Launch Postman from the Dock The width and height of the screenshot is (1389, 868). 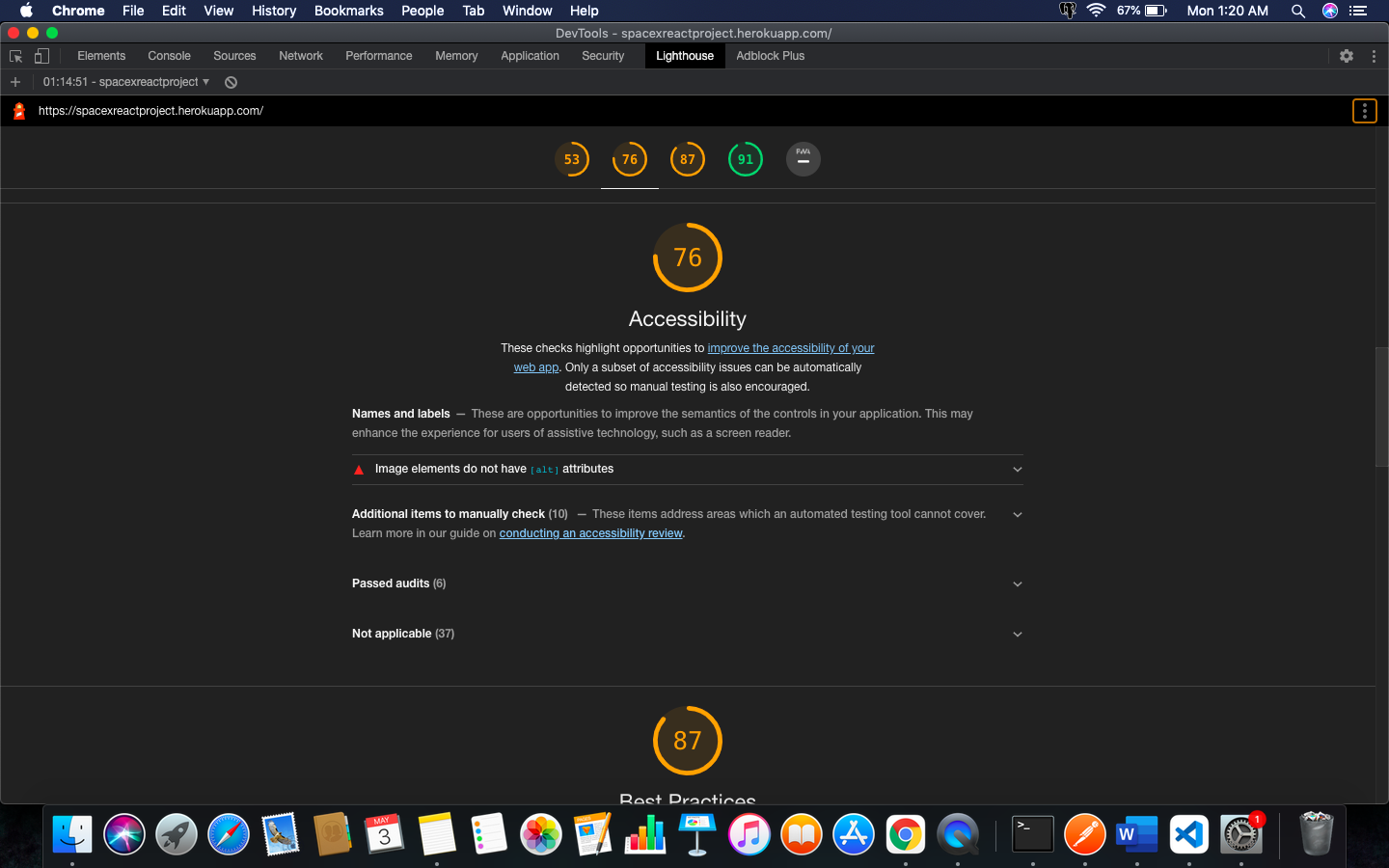coord(1085,834)
